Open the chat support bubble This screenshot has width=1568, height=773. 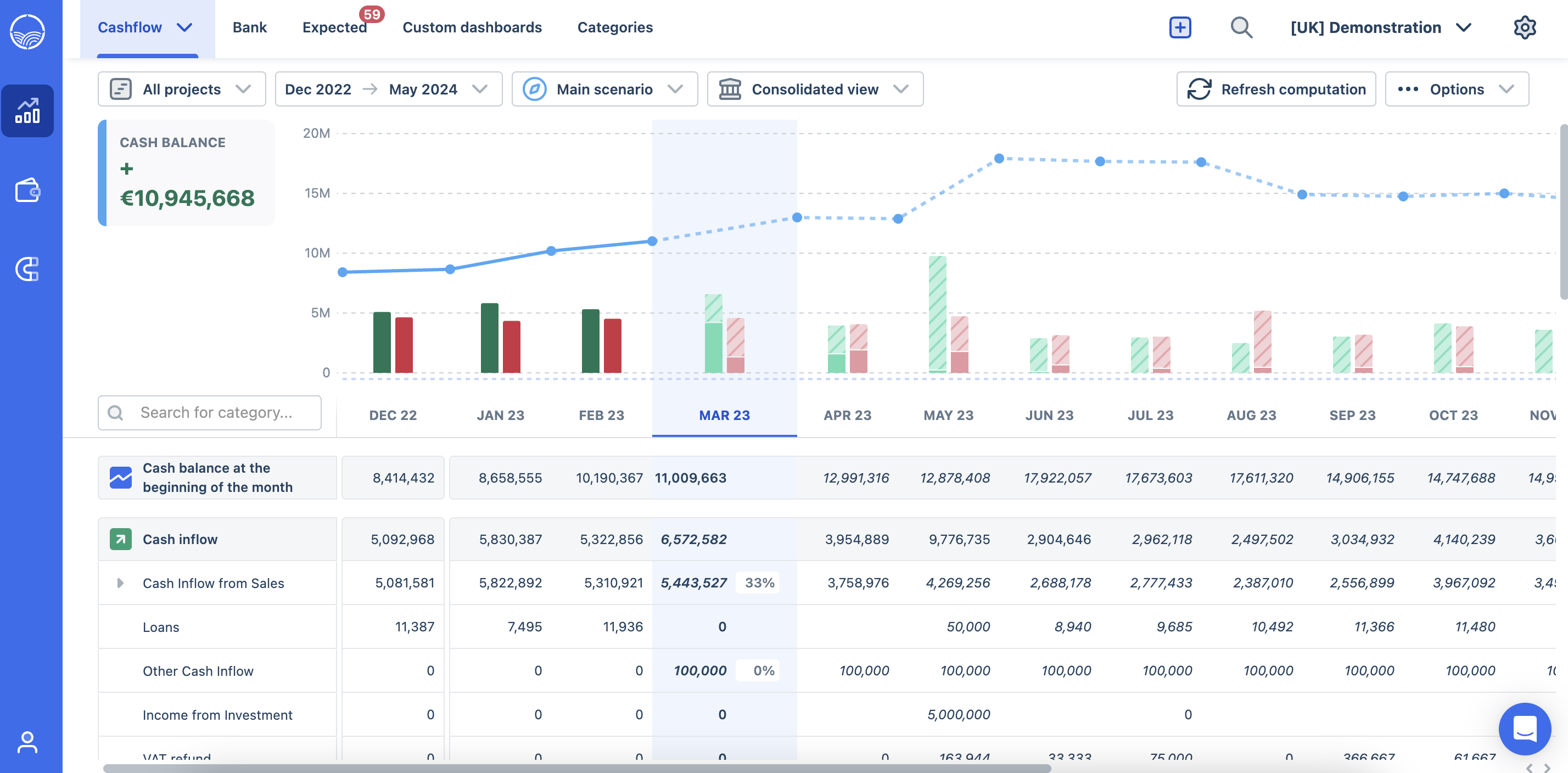point(1524,729)
